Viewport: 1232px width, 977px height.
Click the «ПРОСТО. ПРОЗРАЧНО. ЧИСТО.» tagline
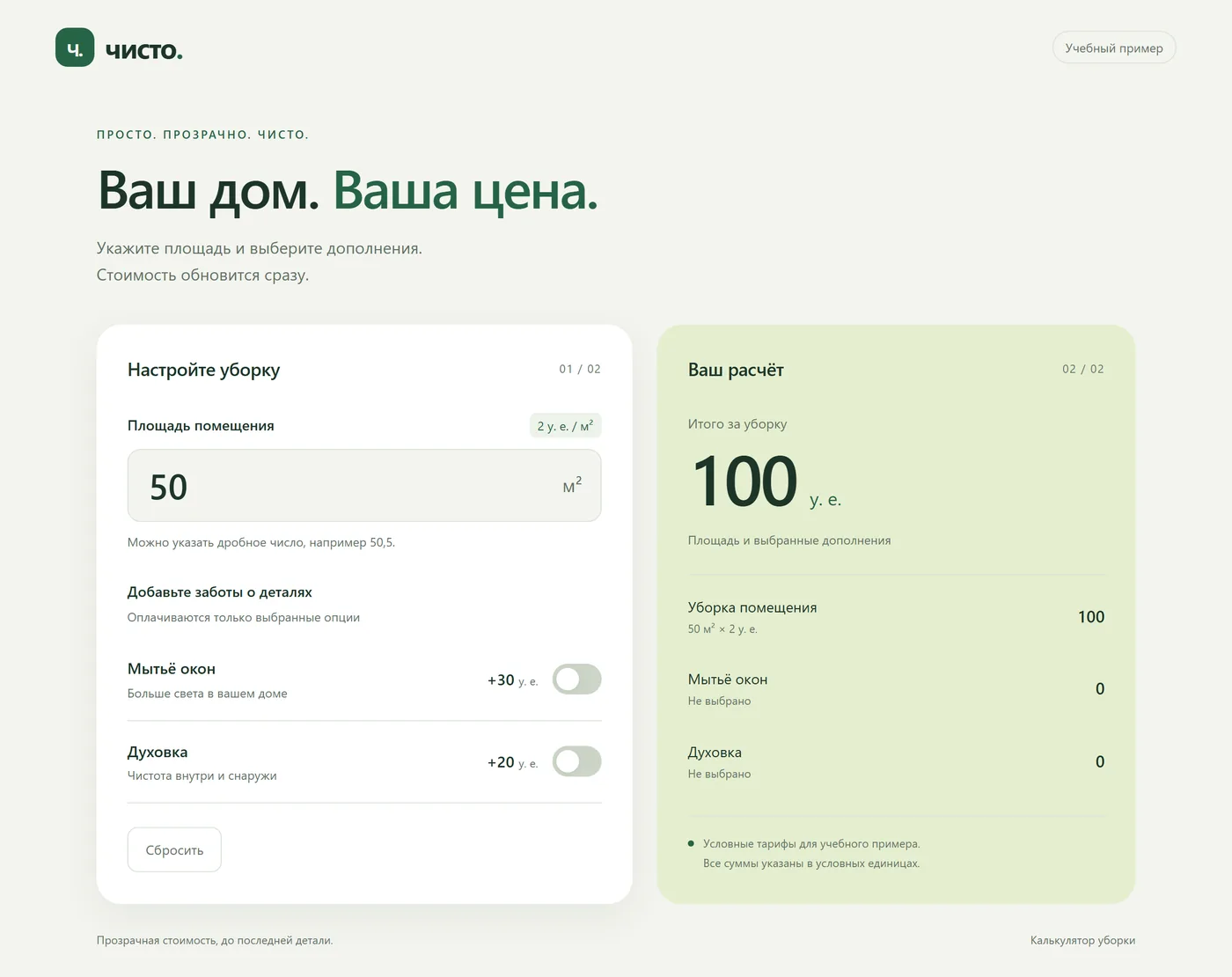202,135
